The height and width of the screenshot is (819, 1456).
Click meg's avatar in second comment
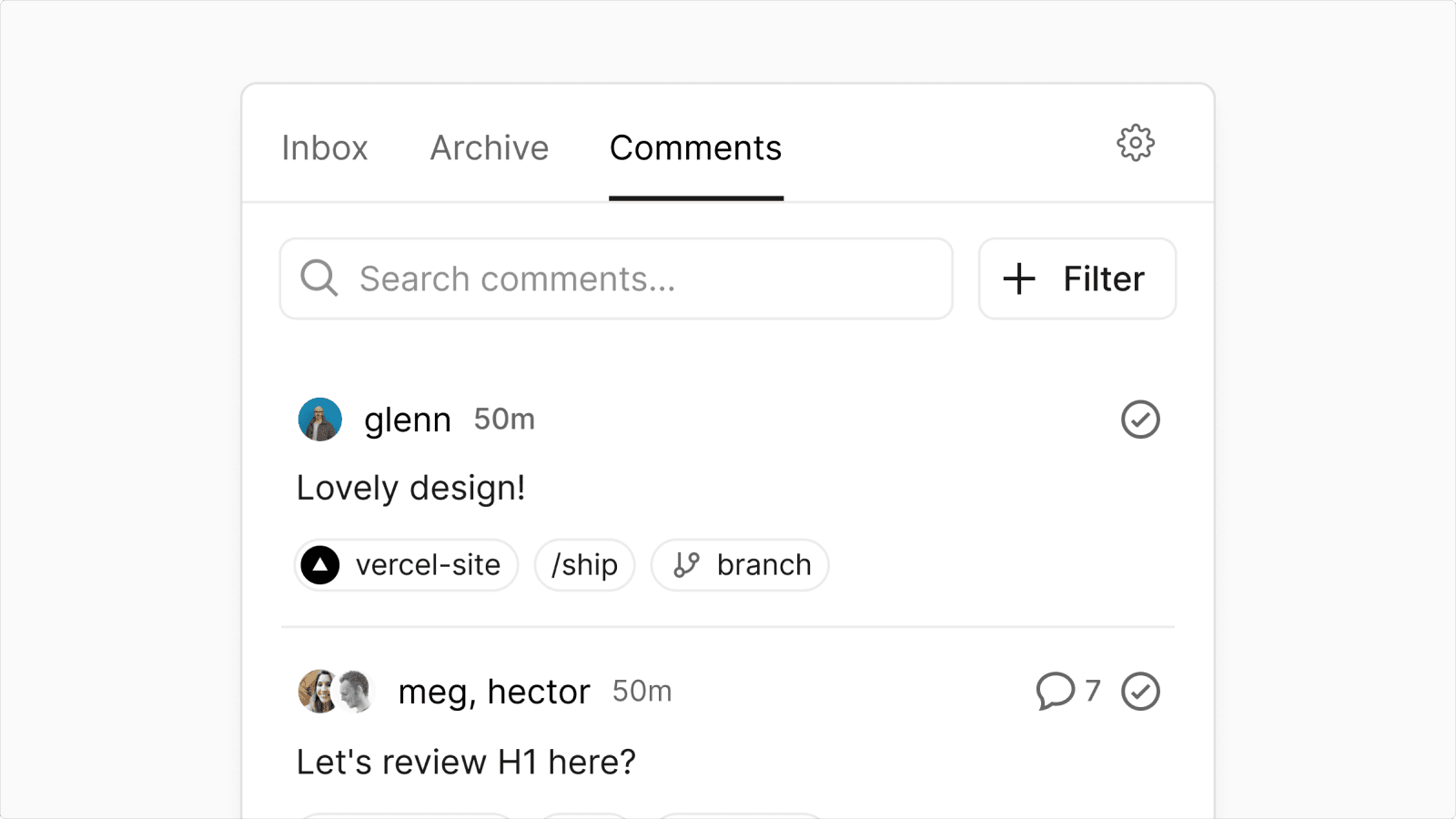(315, 692)
